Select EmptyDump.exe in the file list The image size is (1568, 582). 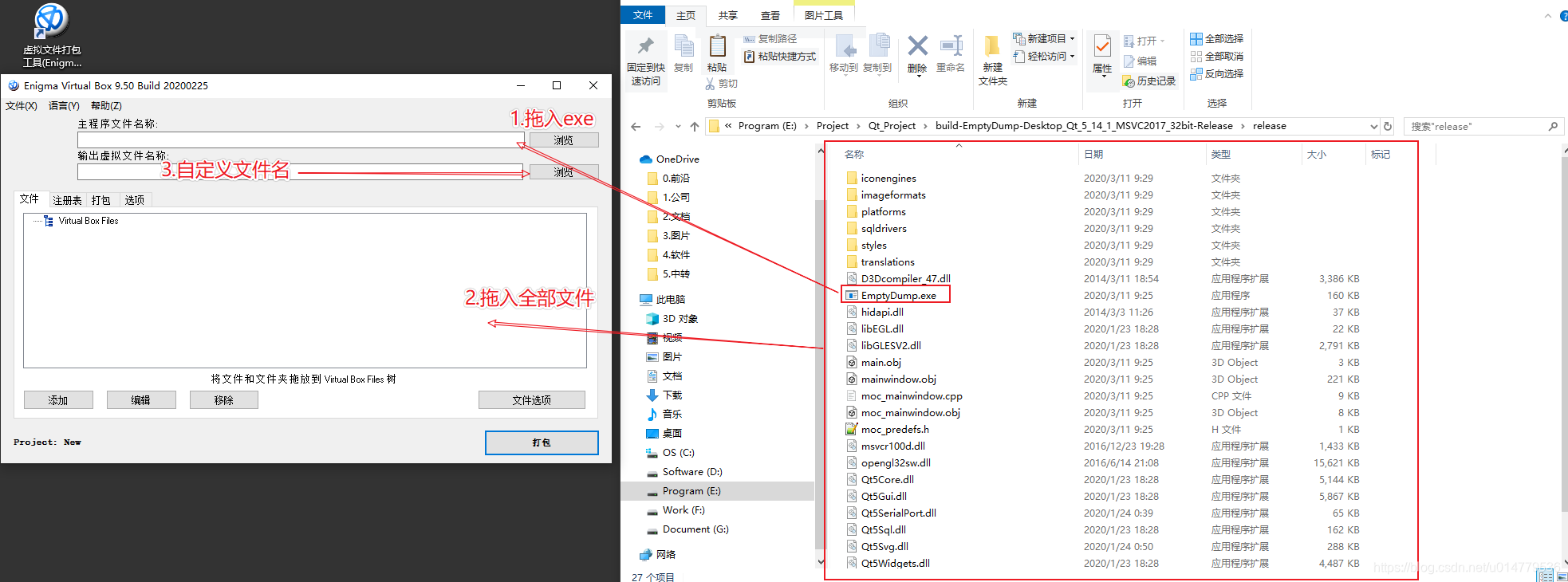click(898, 295)
